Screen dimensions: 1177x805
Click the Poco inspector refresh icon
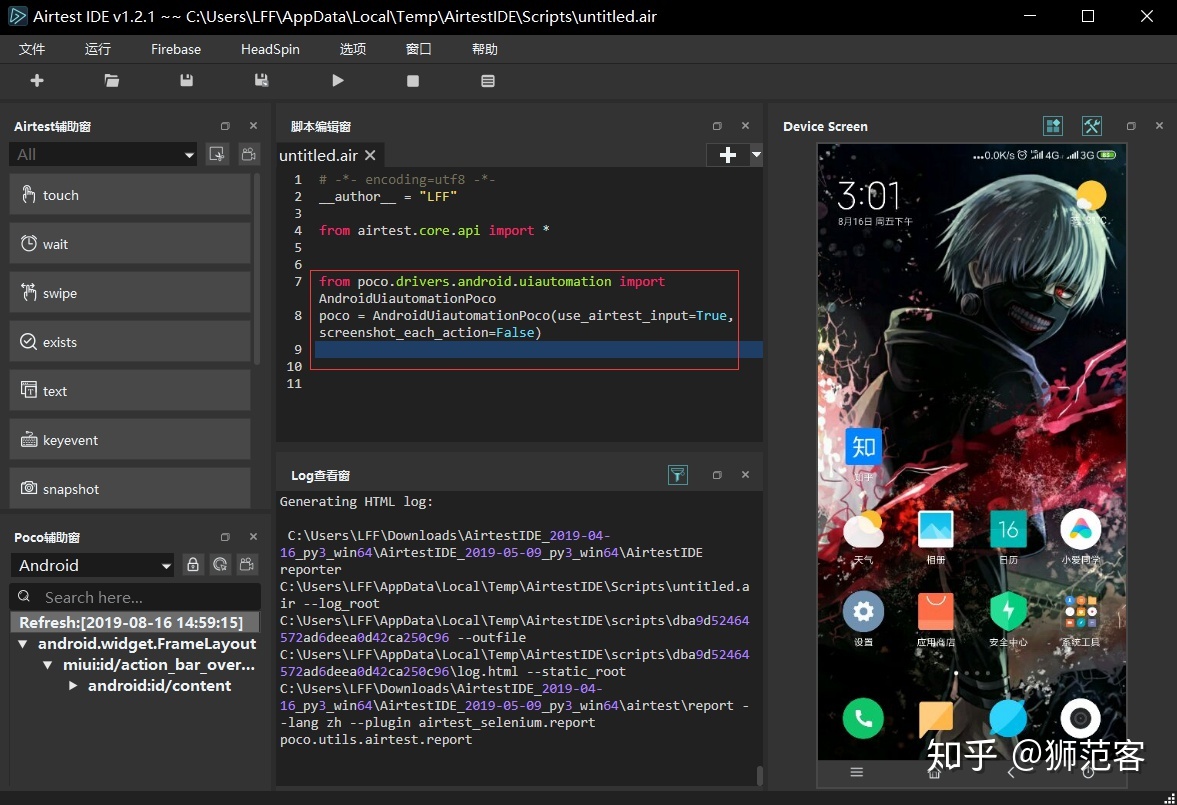point(220,565)
